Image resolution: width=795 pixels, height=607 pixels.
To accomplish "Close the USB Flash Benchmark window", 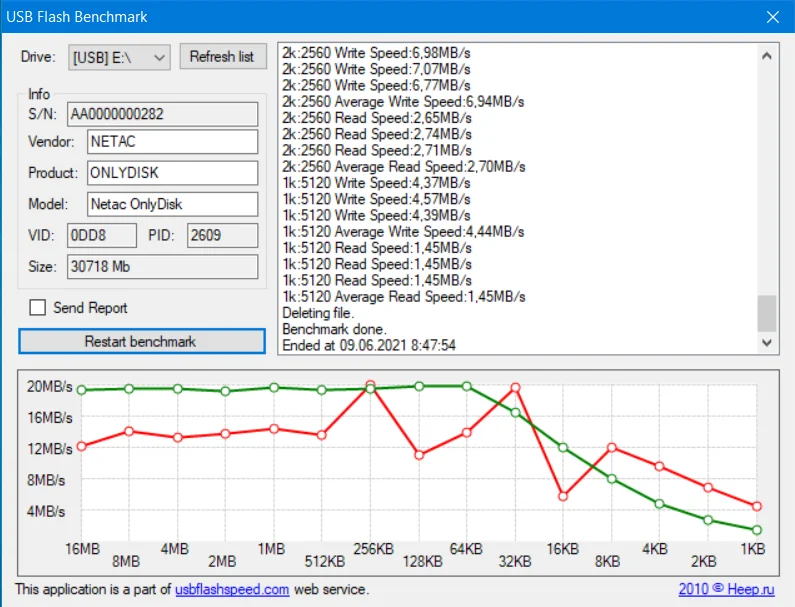I will coord(773,17).
